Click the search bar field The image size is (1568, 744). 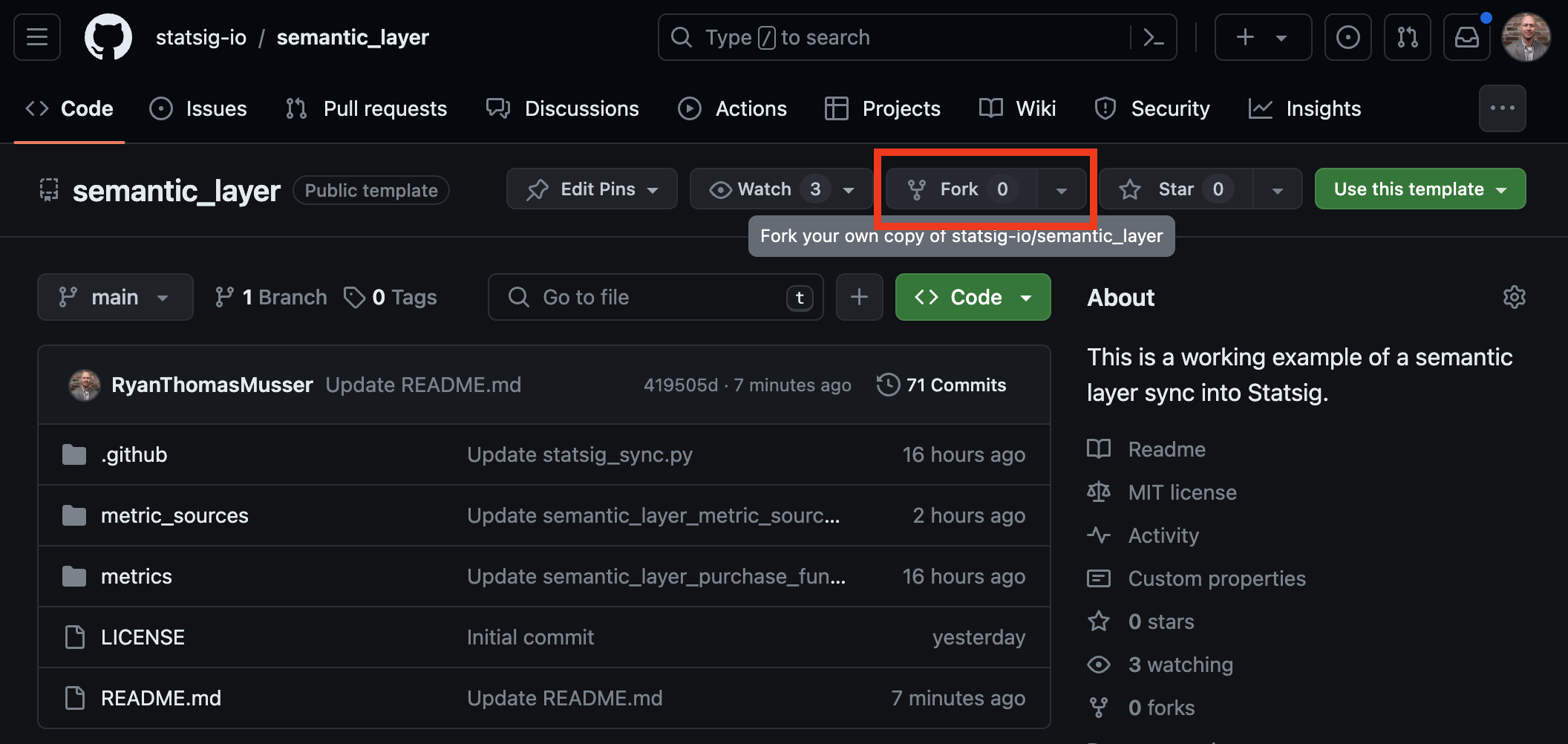click(x=918, y=37)
